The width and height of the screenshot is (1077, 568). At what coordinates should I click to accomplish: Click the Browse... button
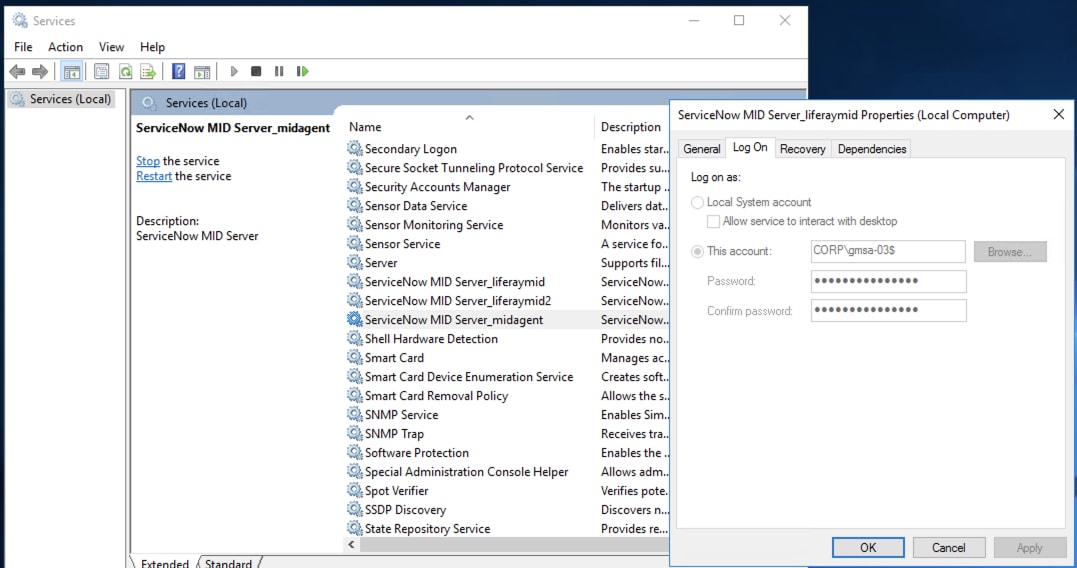click(x=1010, y=251)
